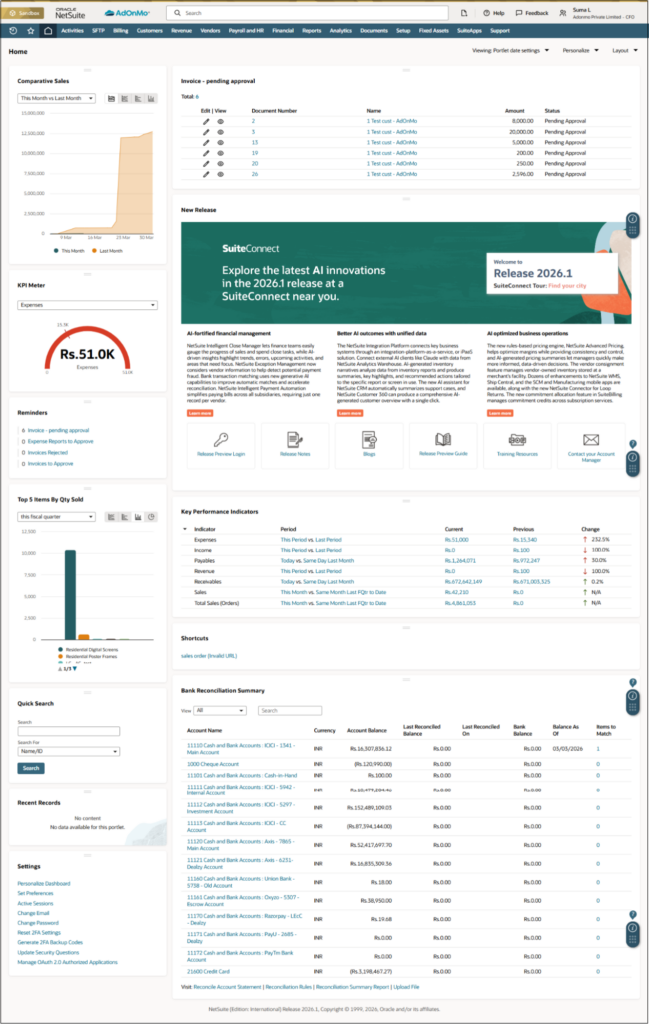Click the Bank Reconciliation search field
The image size is (649, 1024).
[x=290, y=711]
